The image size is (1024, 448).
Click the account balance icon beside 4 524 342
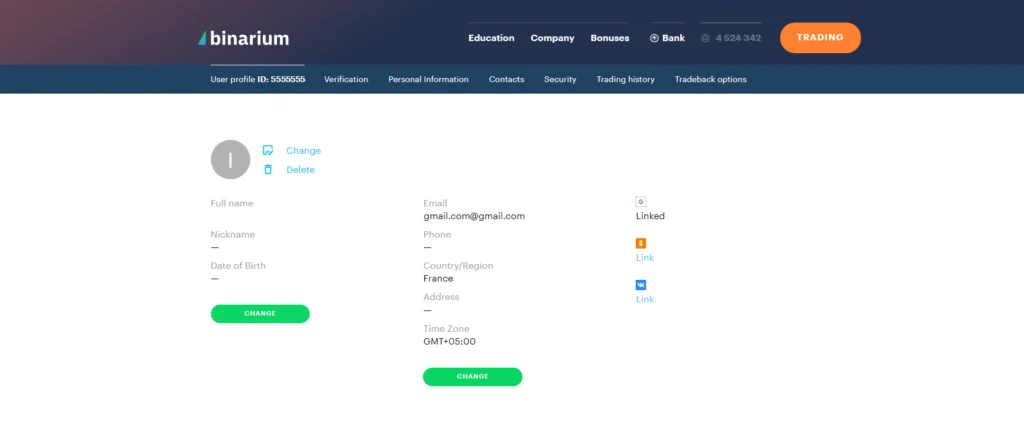click(706, 38)
